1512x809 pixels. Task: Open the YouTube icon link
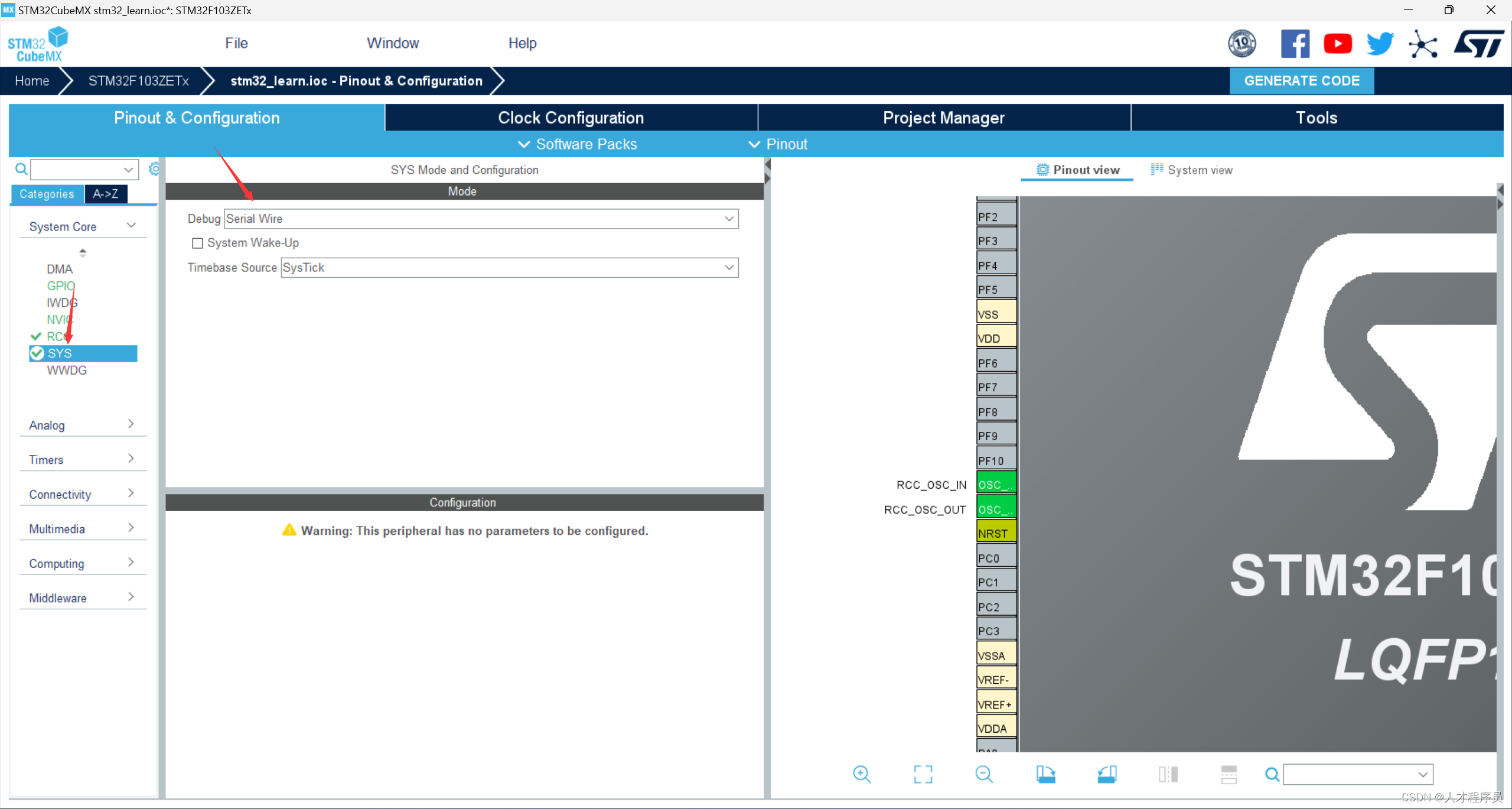point(1337,44)
